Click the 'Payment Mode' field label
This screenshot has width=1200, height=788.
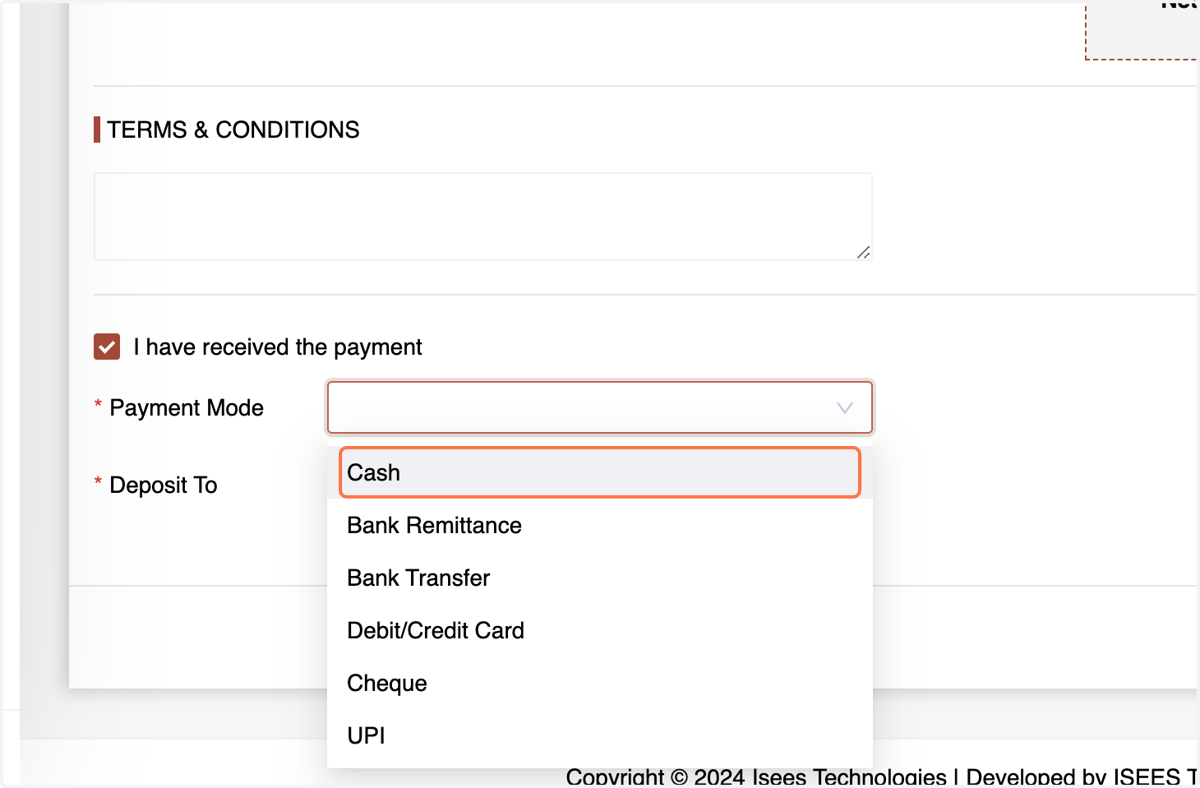point(186,408)
